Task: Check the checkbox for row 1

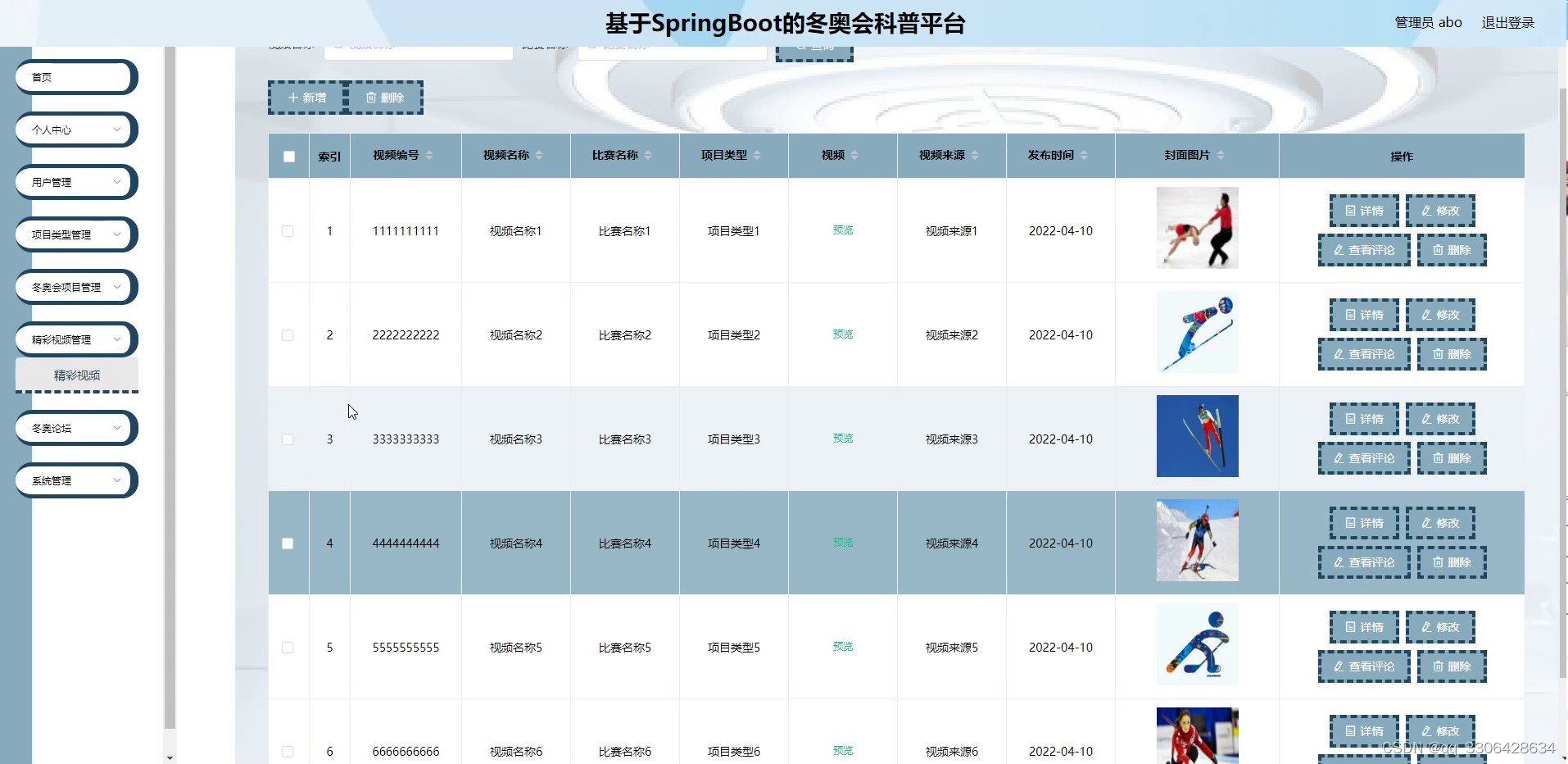Action: click(288, 231)
